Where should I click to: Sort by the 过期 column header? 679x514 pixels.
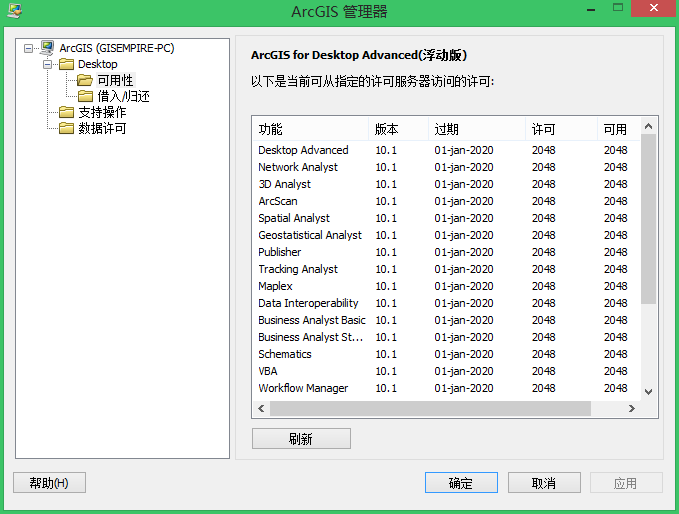click(x=477, y=129)
